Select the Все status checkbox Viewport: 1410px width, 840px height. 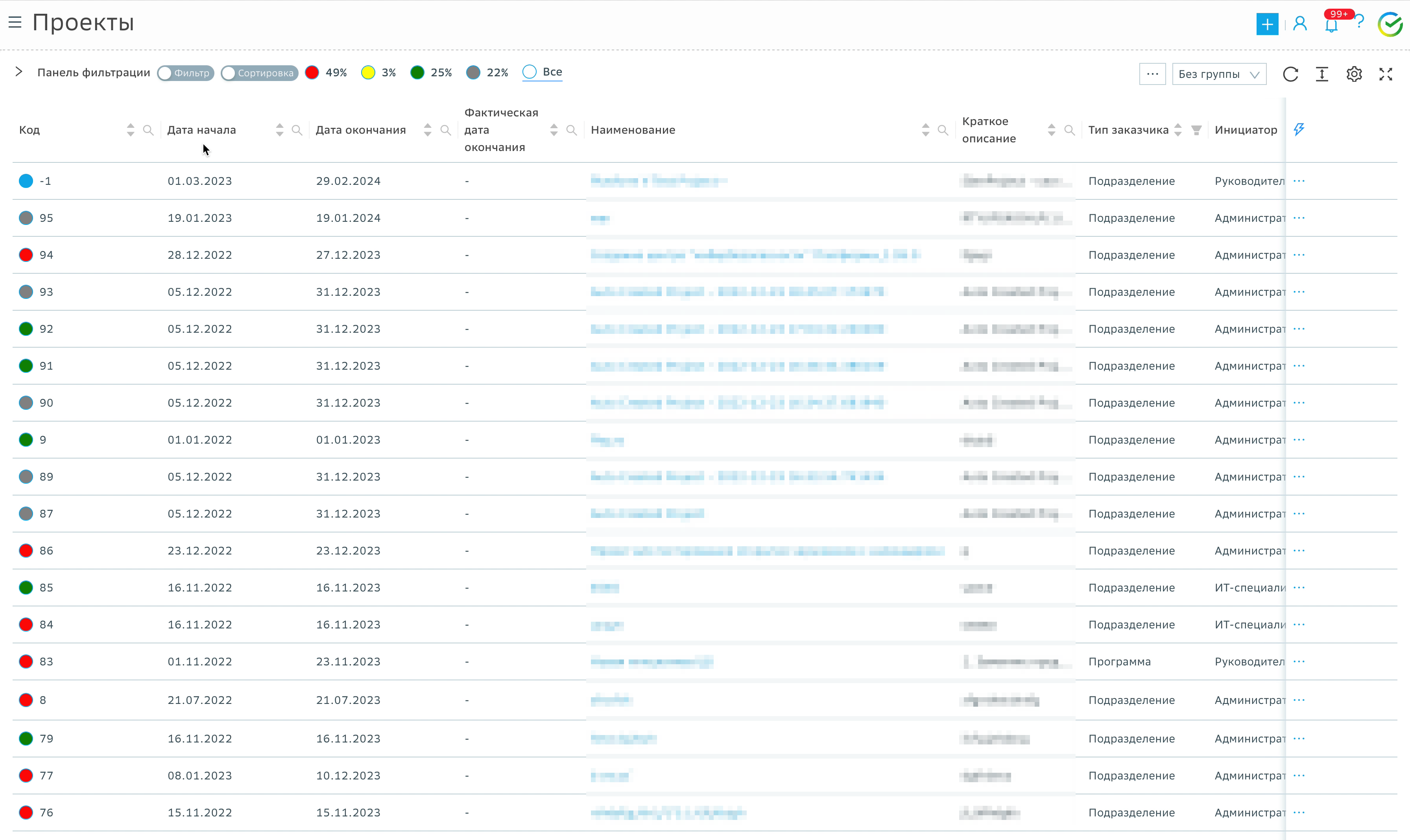coord(530,72)
